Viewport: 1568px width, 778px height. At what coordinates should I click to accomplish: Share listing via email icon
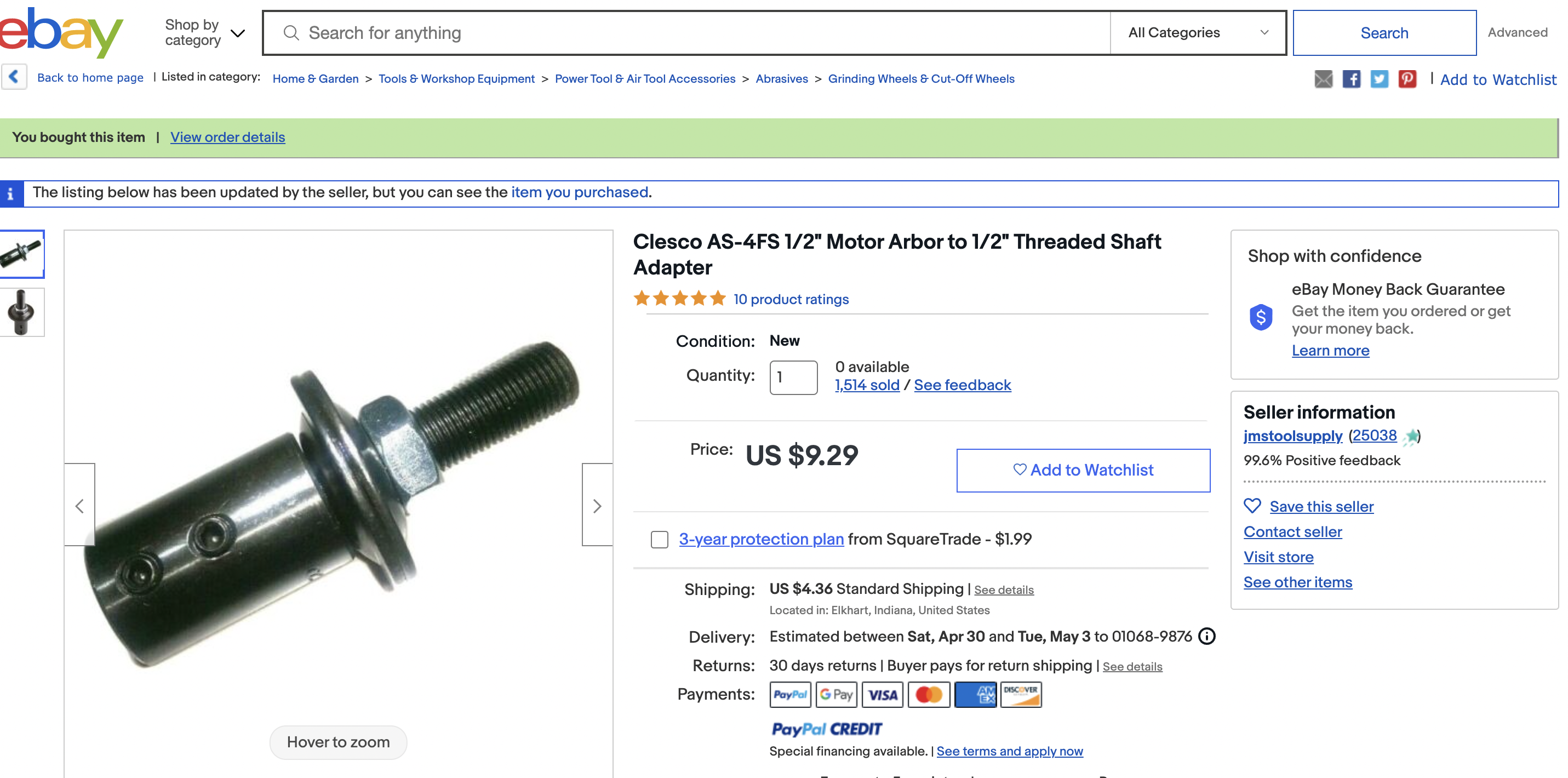coord(1323,79)
